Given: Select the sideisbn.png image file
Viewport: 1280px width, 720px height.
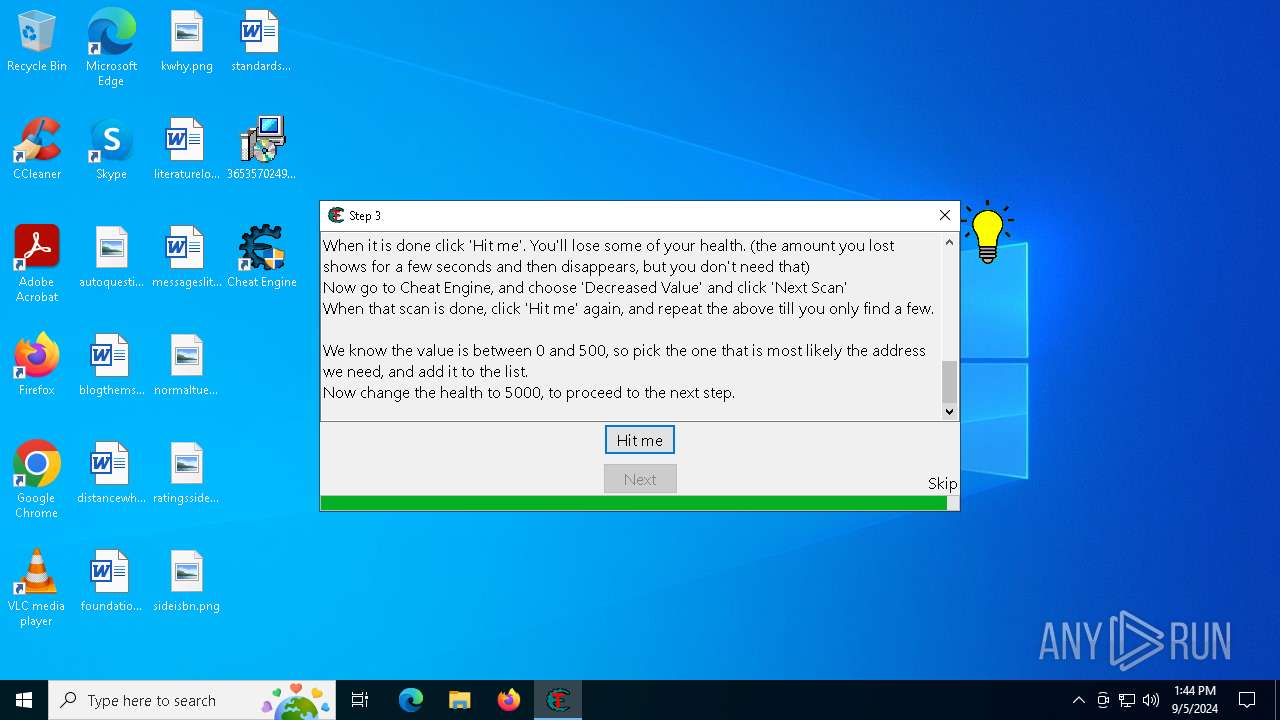Looking at the screenshot, I should click(187, 581).
